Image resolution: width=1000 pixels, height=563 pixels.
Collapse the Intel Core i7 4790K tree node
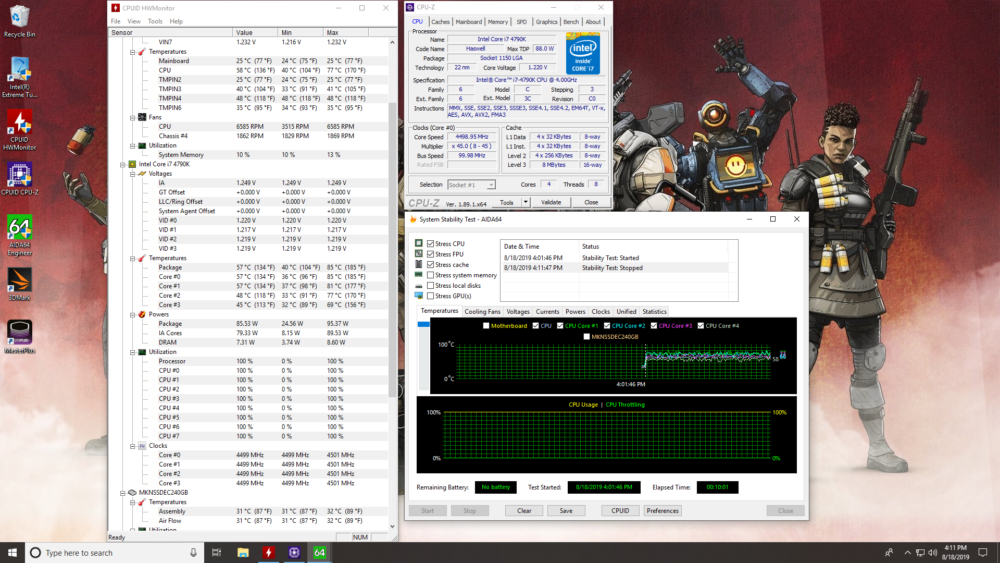123,164
